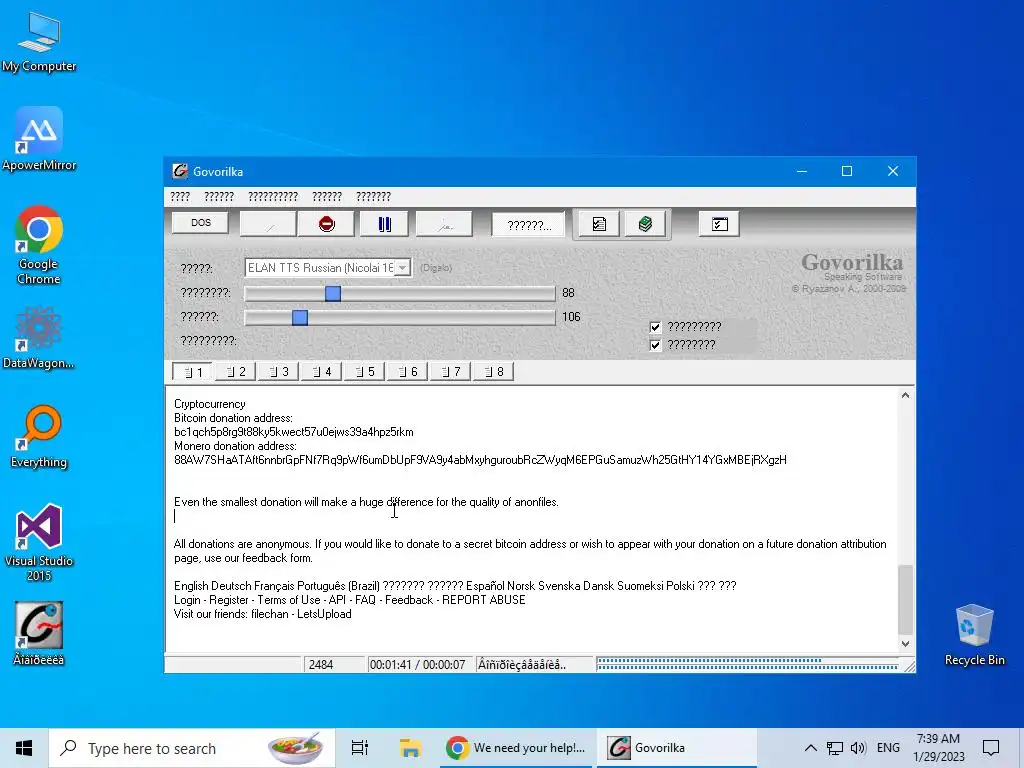
Task: Open the options window checklist icon
Action: coord(719,224)
